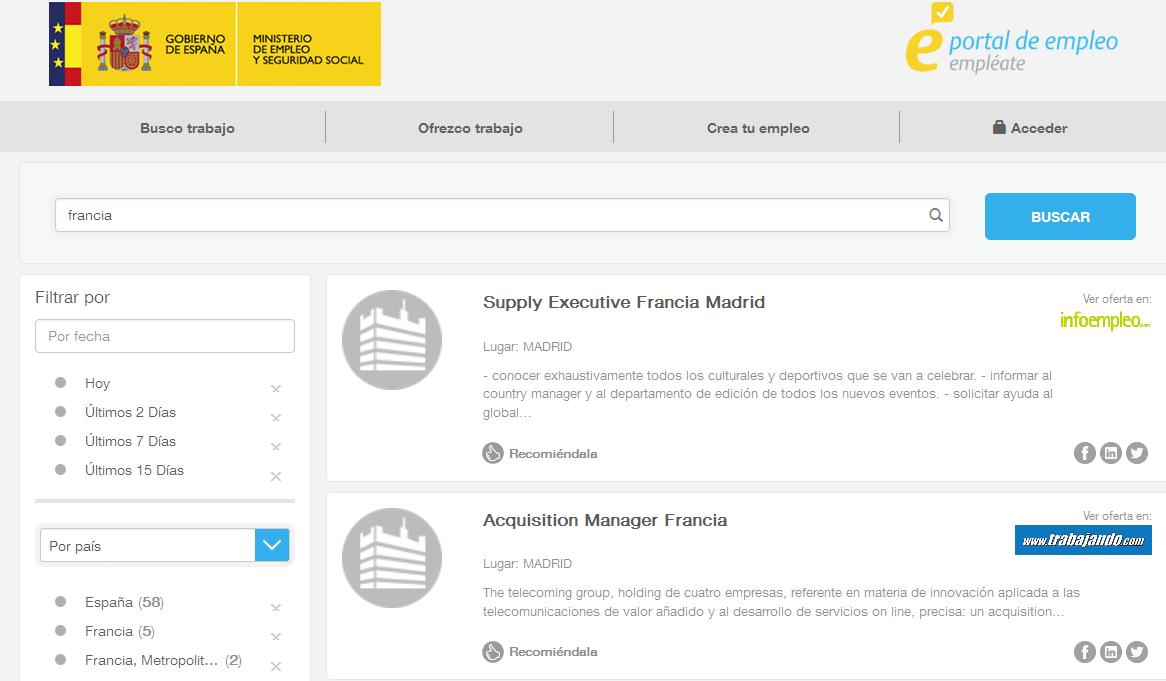Click the trabajando.com logo

point(1083,540)
